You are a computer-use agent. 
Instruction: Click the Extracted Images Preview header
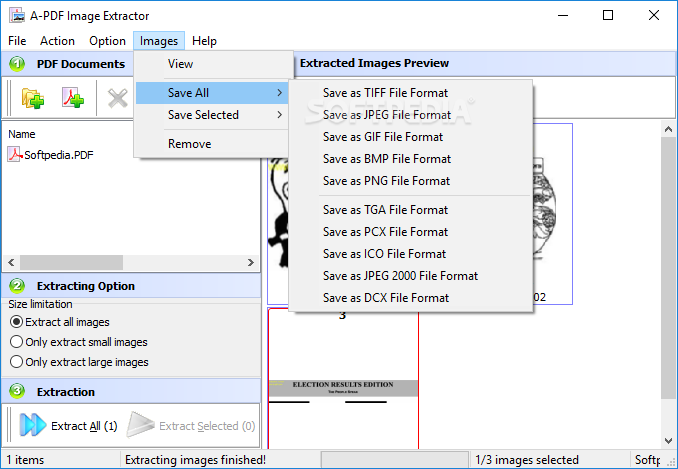(374, 63)
